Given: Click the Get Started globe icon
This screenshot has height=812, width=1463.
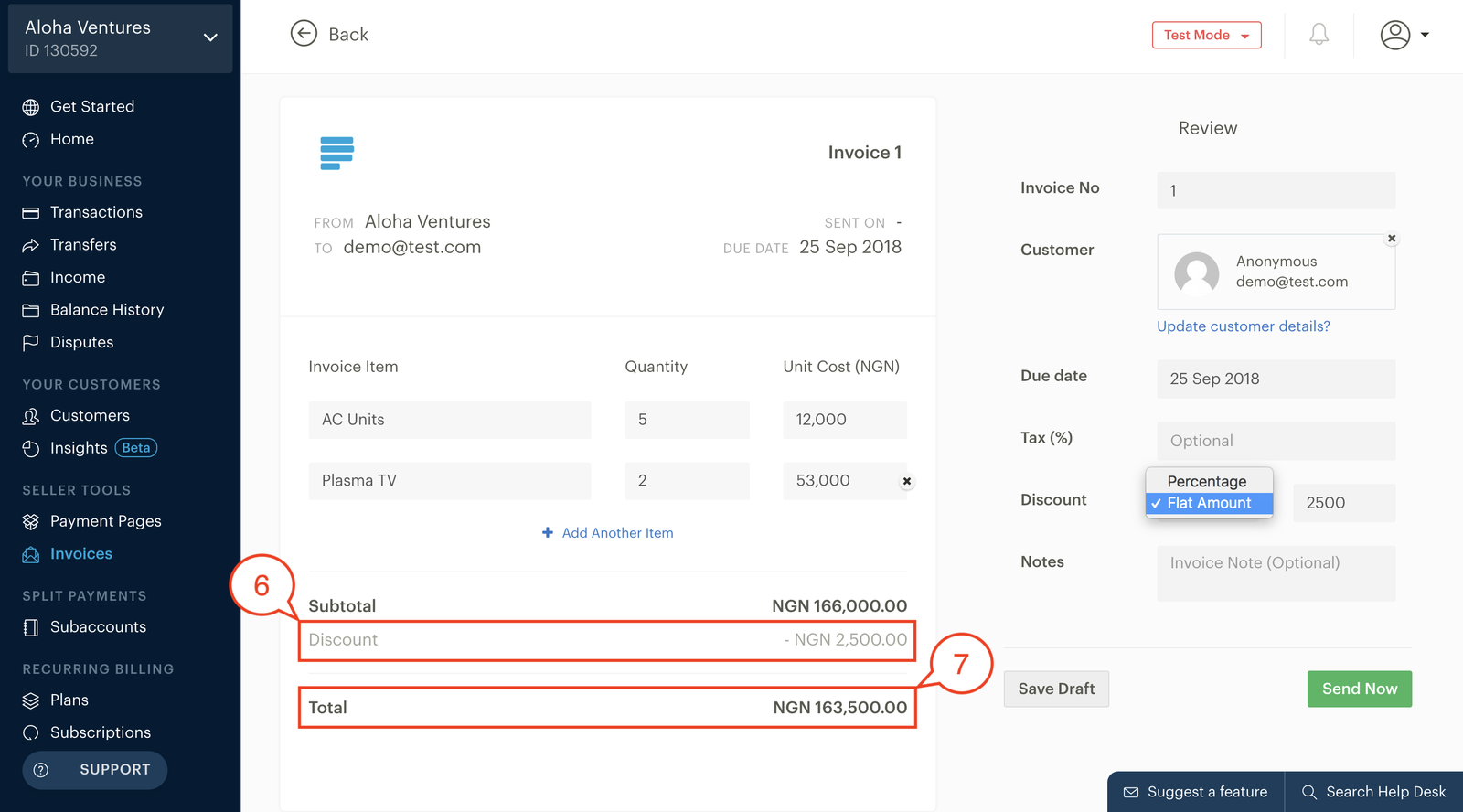Looking at the screenshot, I should tap(31, 107).
